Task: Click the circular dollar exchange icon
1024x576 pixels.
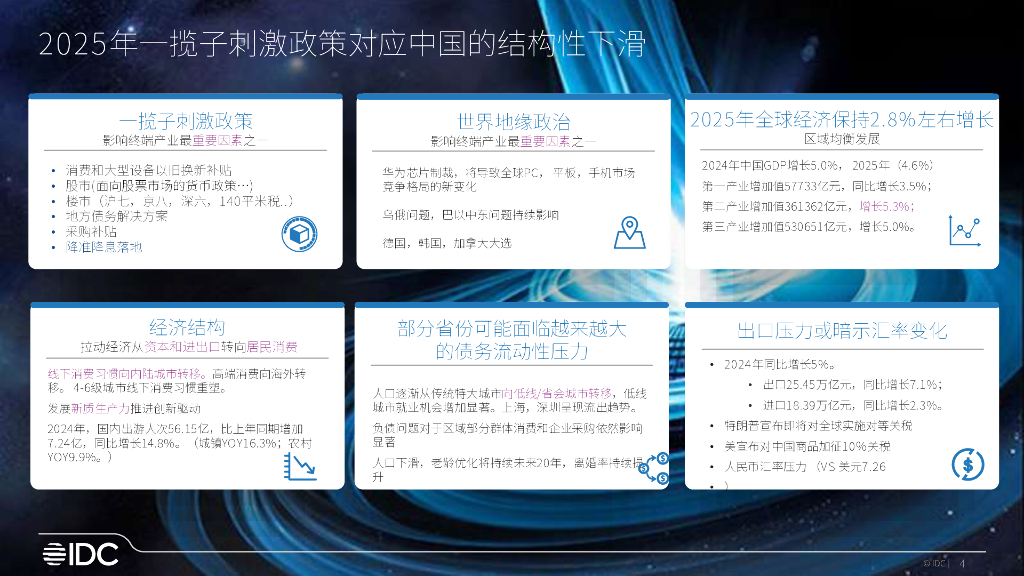Action: point(968,464)
